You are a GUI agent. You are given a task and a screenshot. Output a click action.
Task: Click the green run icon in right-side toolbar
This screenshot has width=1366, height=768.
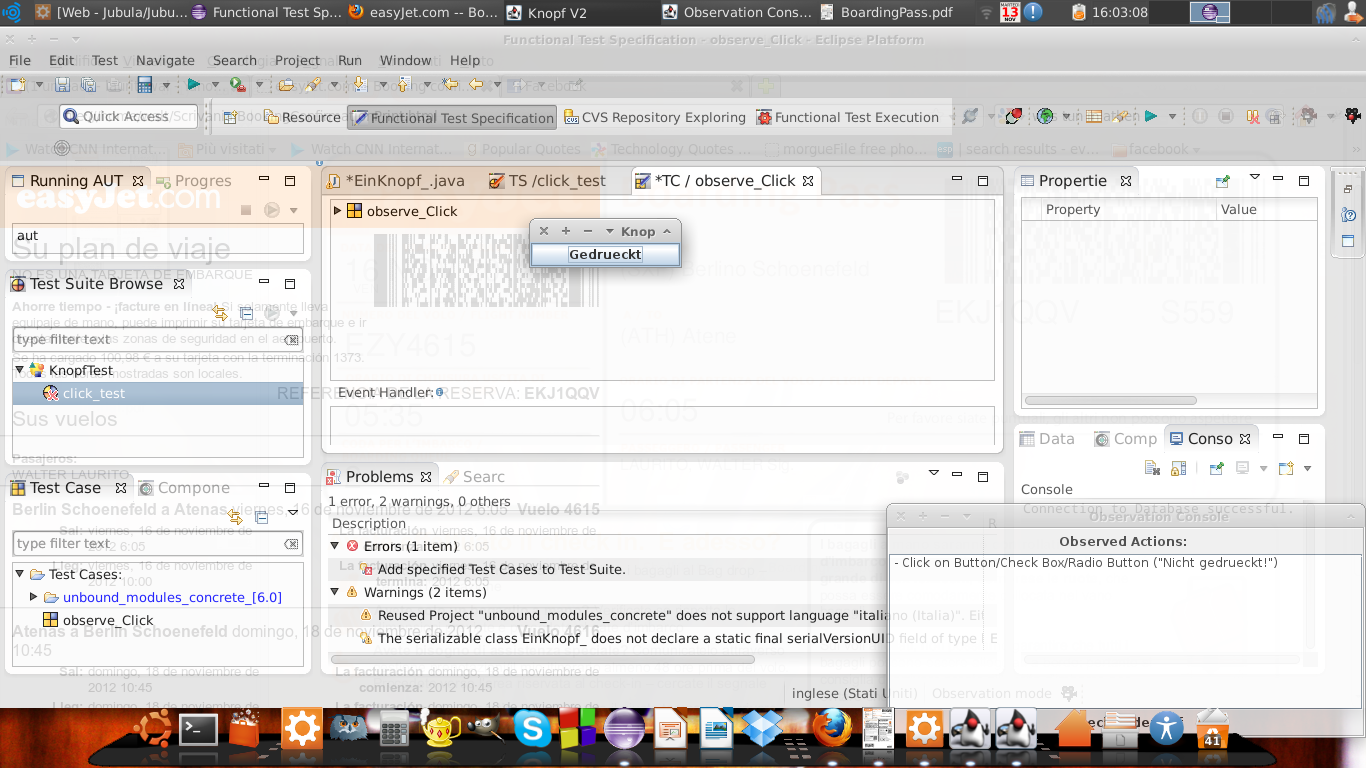pyautogui.click(x=1151, y=117)
